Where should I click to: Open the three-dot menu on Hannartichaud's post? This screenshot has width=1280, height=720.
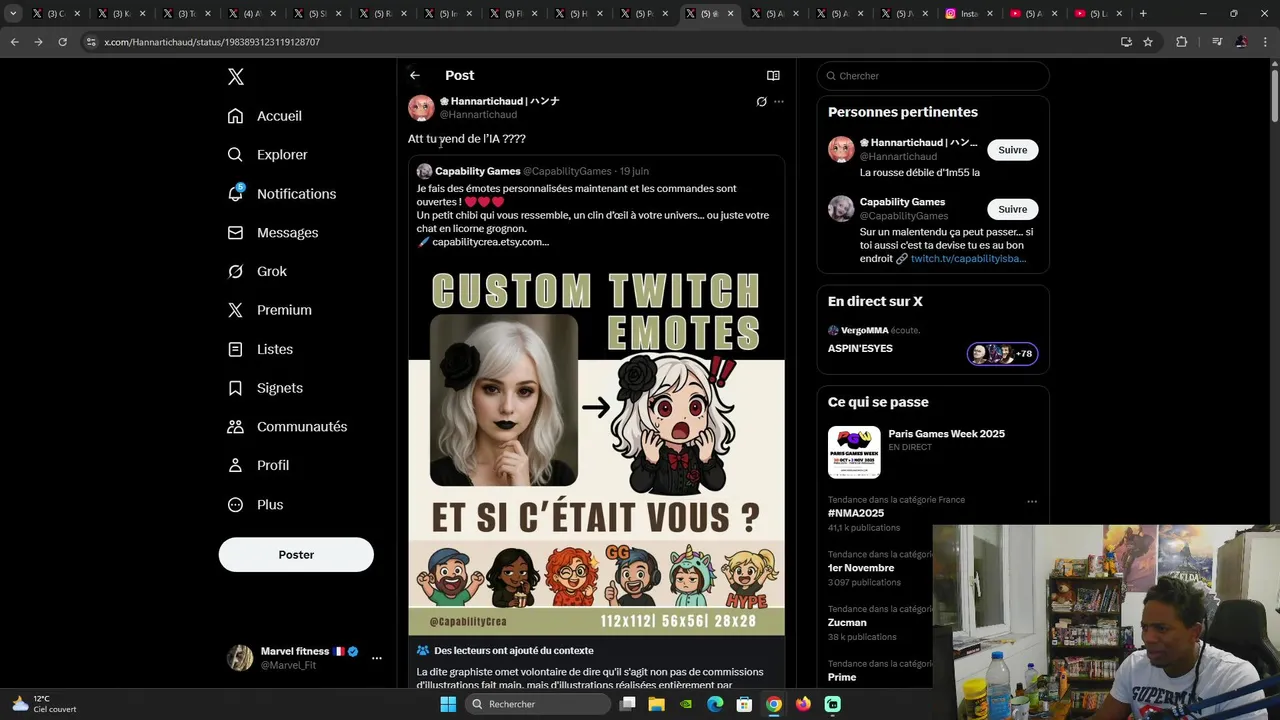coord(779,102)
